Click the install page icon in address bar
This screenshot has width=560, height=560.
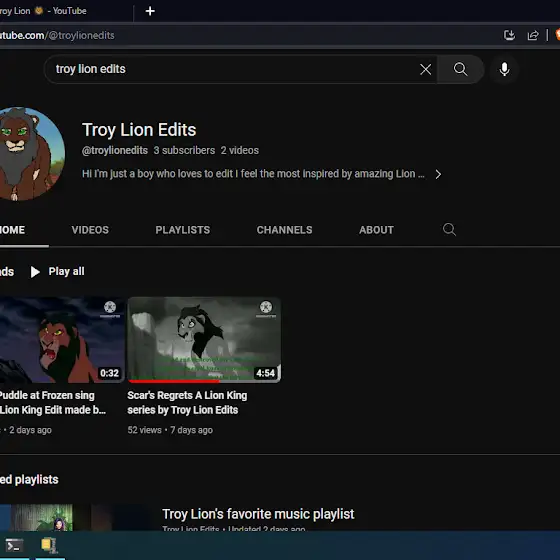(x=509, y=35)
